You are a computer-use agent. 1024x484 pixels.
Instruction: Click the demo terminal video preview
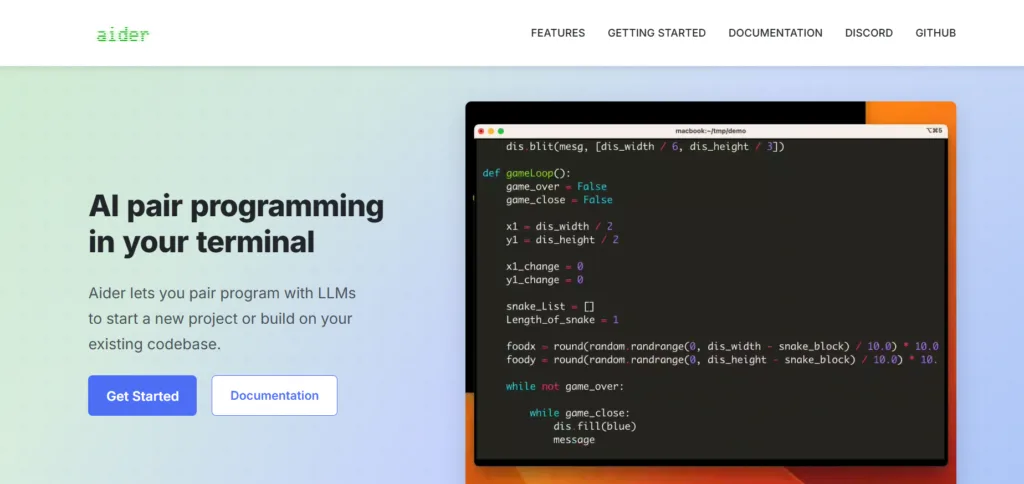[711, 293]
